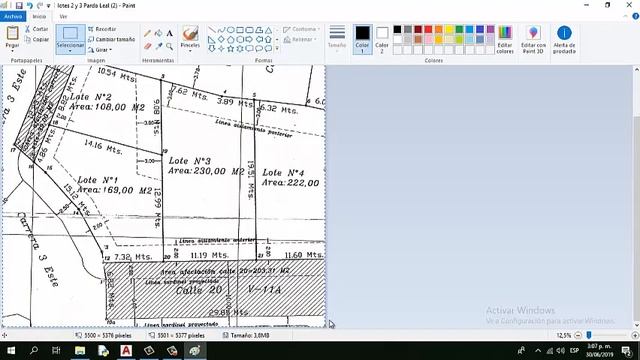Expand the shapes gallery more arrow
Image resolution: width=640 pixels, height=360 pixels.
click(x=278, y=49)
